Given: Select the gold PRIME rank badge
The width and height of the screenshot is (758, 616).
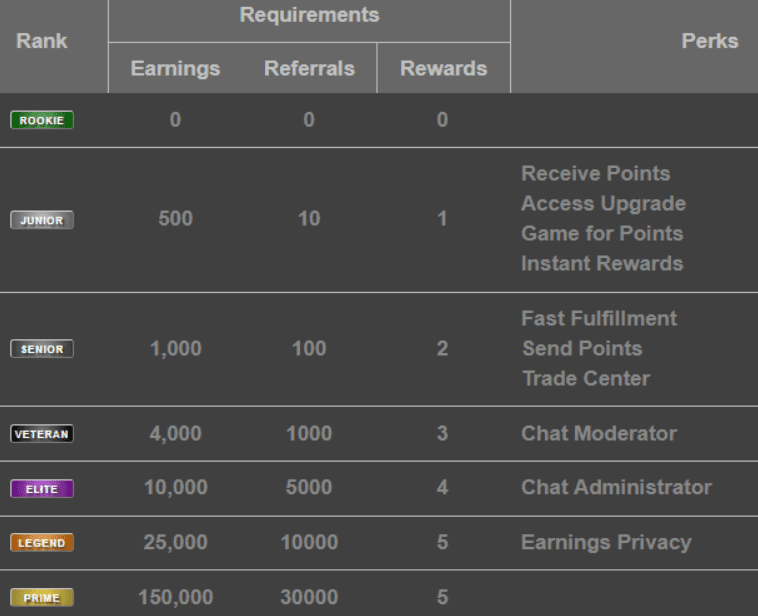Looking at the screenshot, I should [x=42, y=598].
